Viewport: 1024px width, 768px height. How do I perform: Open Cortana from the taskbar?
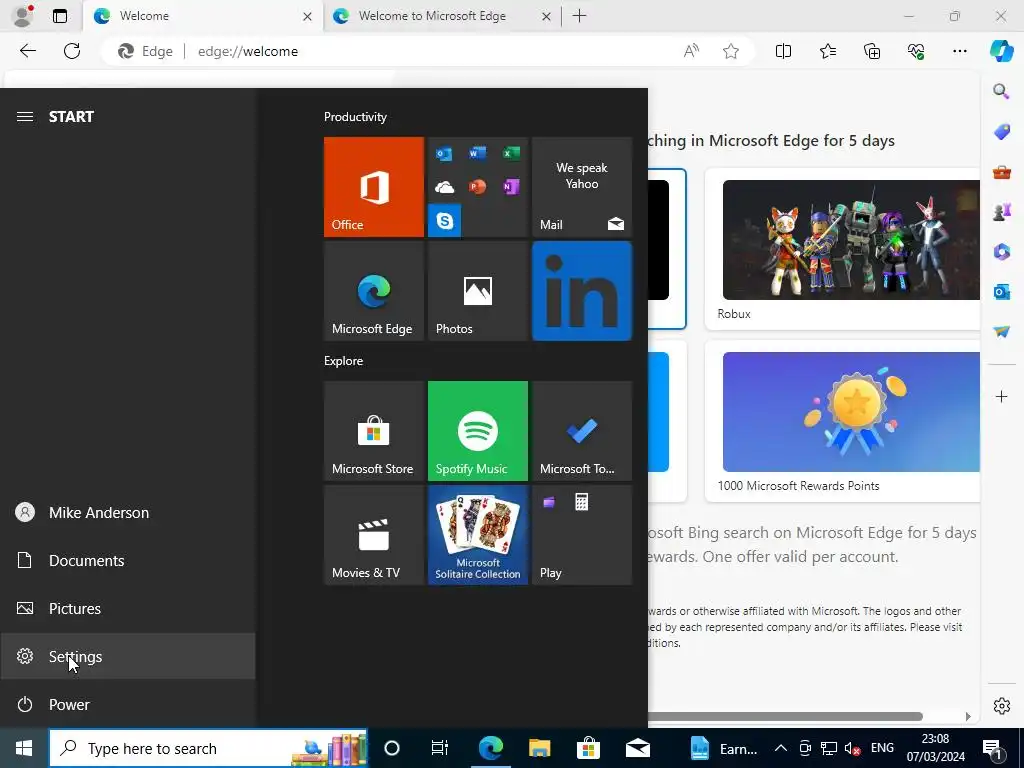[392, 748]
